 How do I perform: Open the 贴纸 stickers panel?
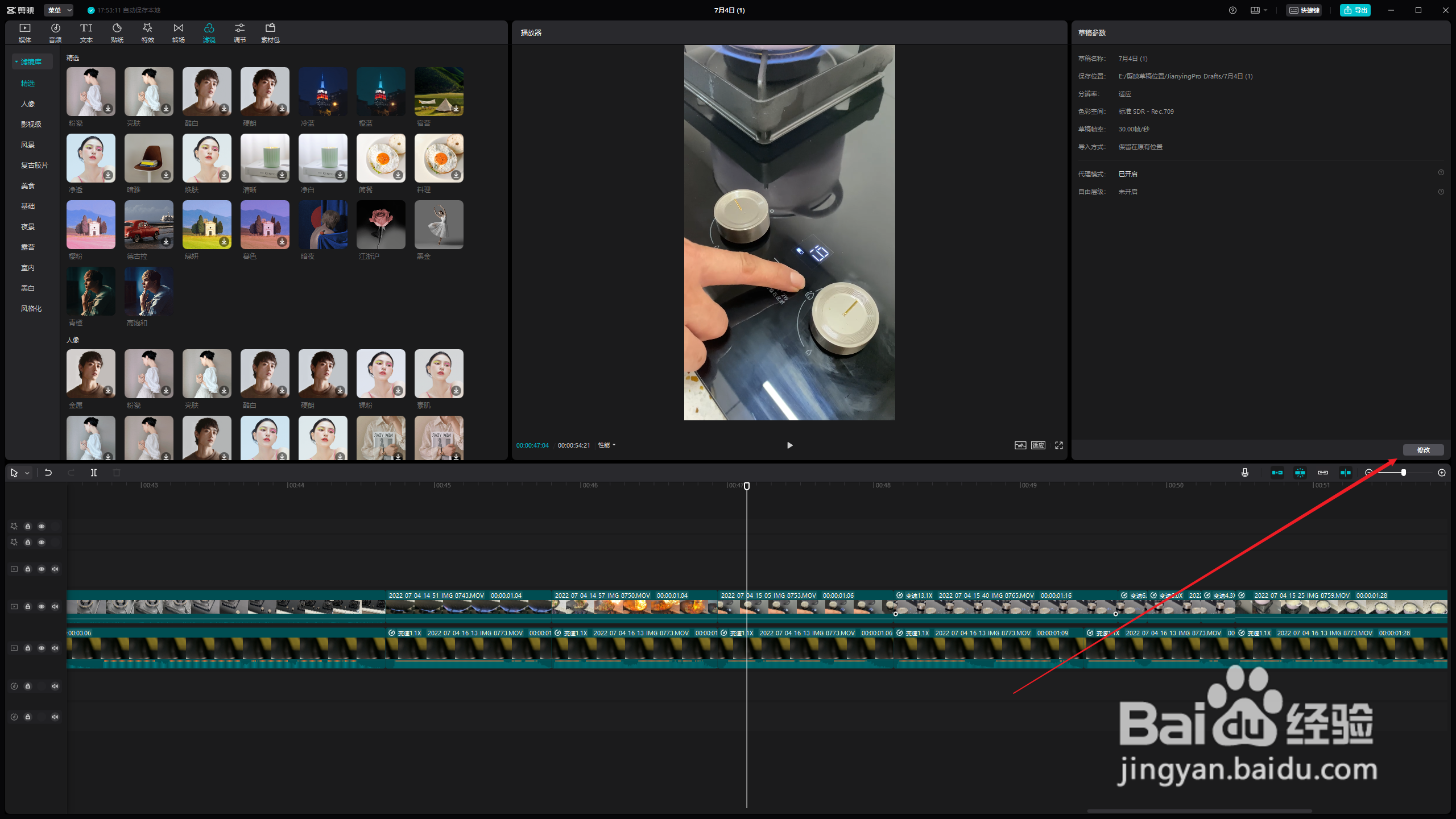117,32
